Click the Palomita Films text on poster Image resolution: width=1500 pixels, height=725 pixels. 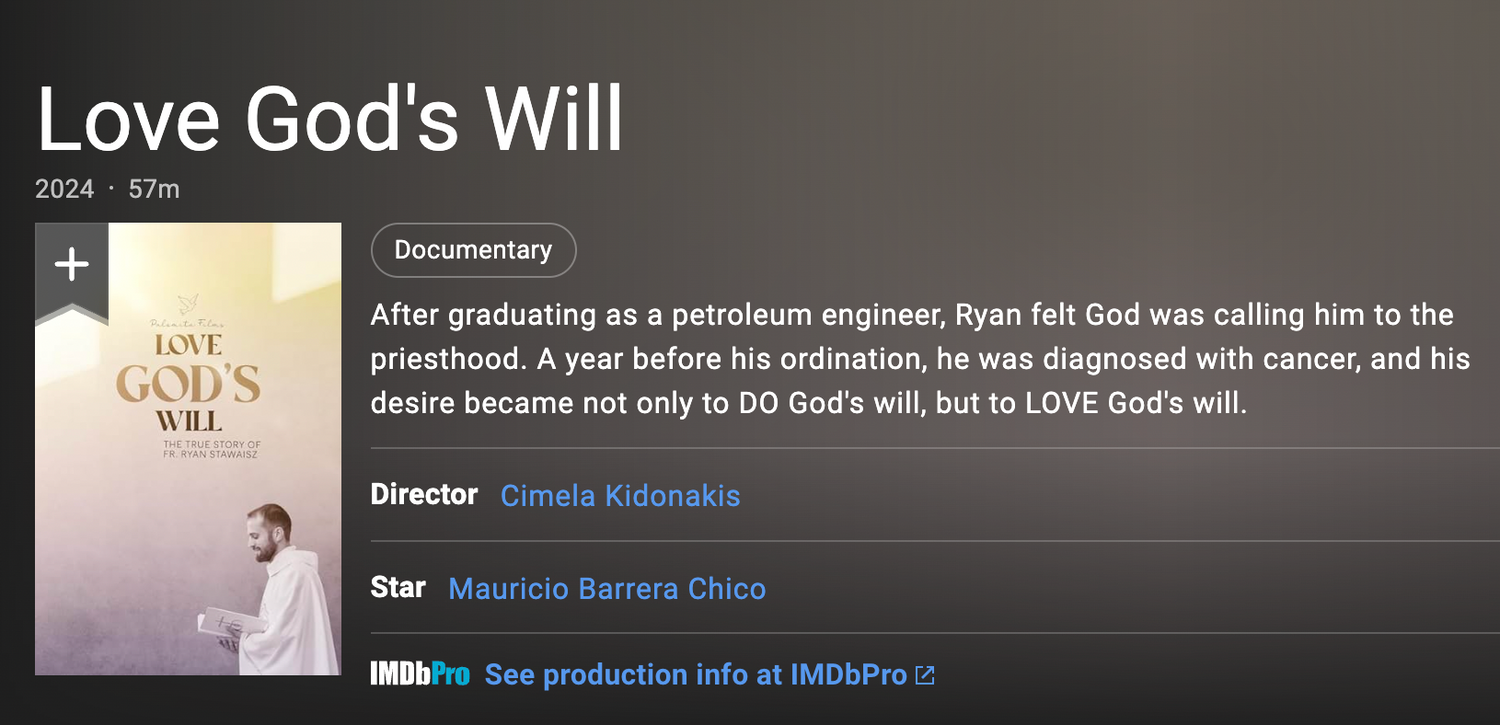[188, 324]
